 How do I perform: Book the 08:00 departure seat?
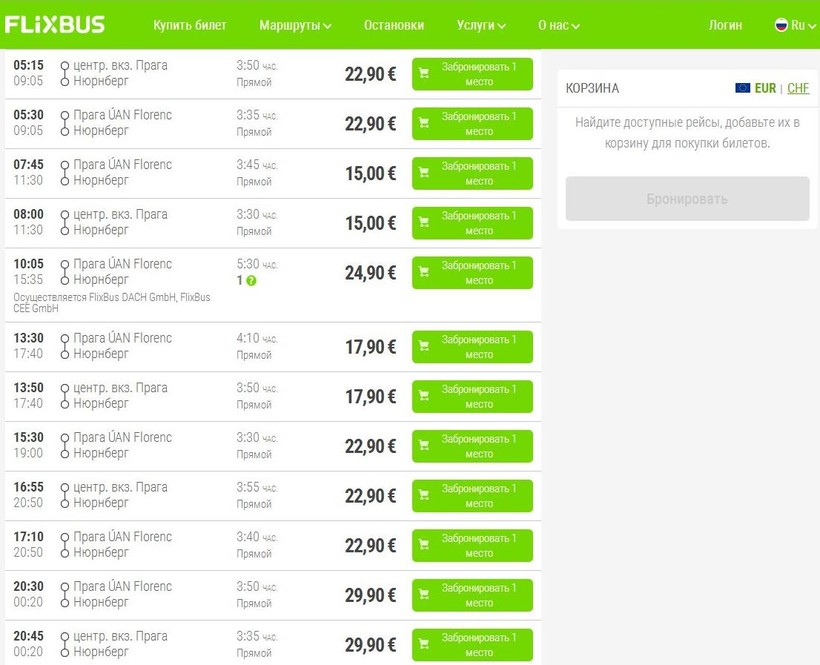[x=472, y=223]
